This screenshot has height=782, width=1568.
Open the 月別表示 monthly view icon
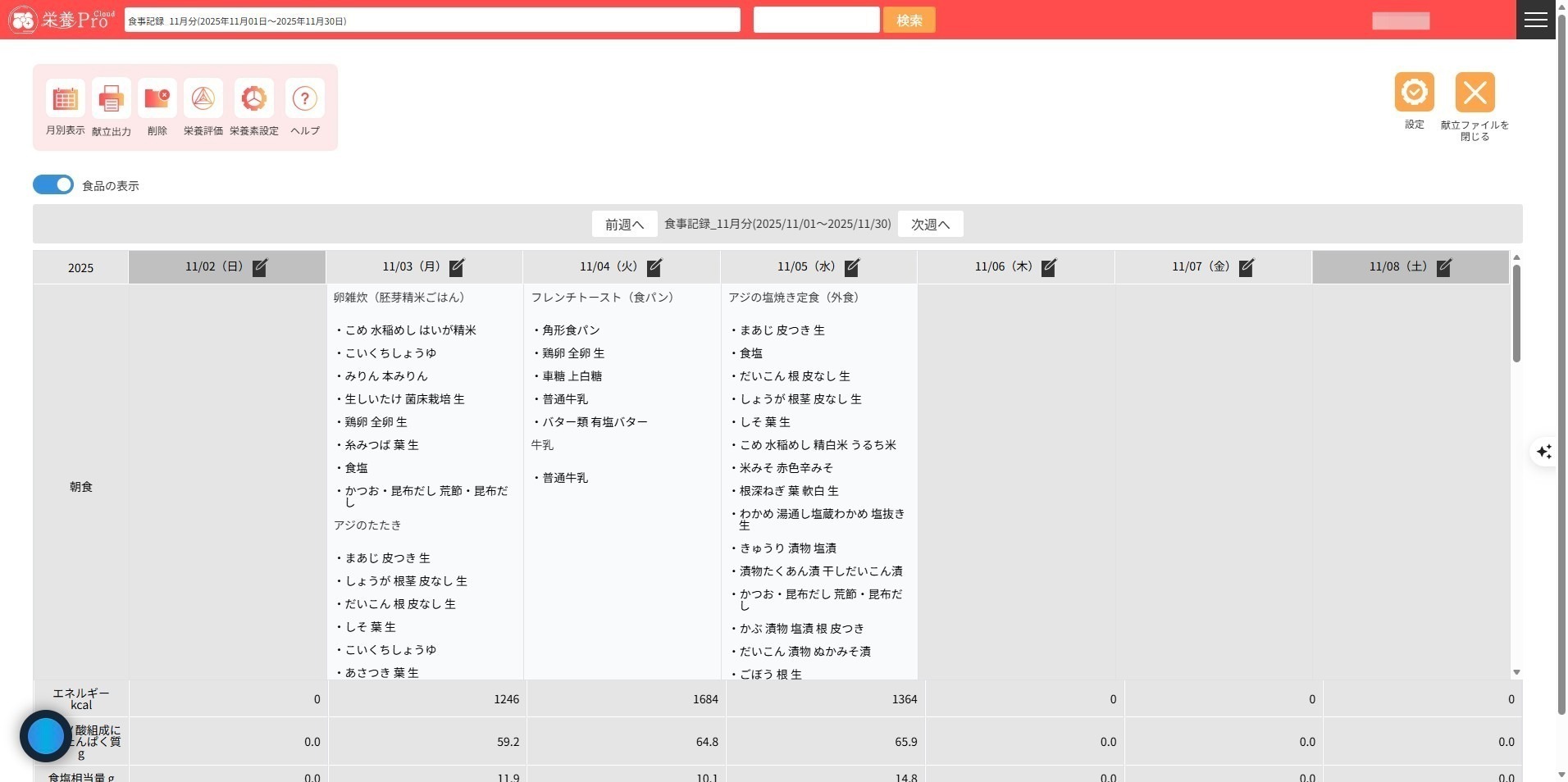click(x=65, y=99)
